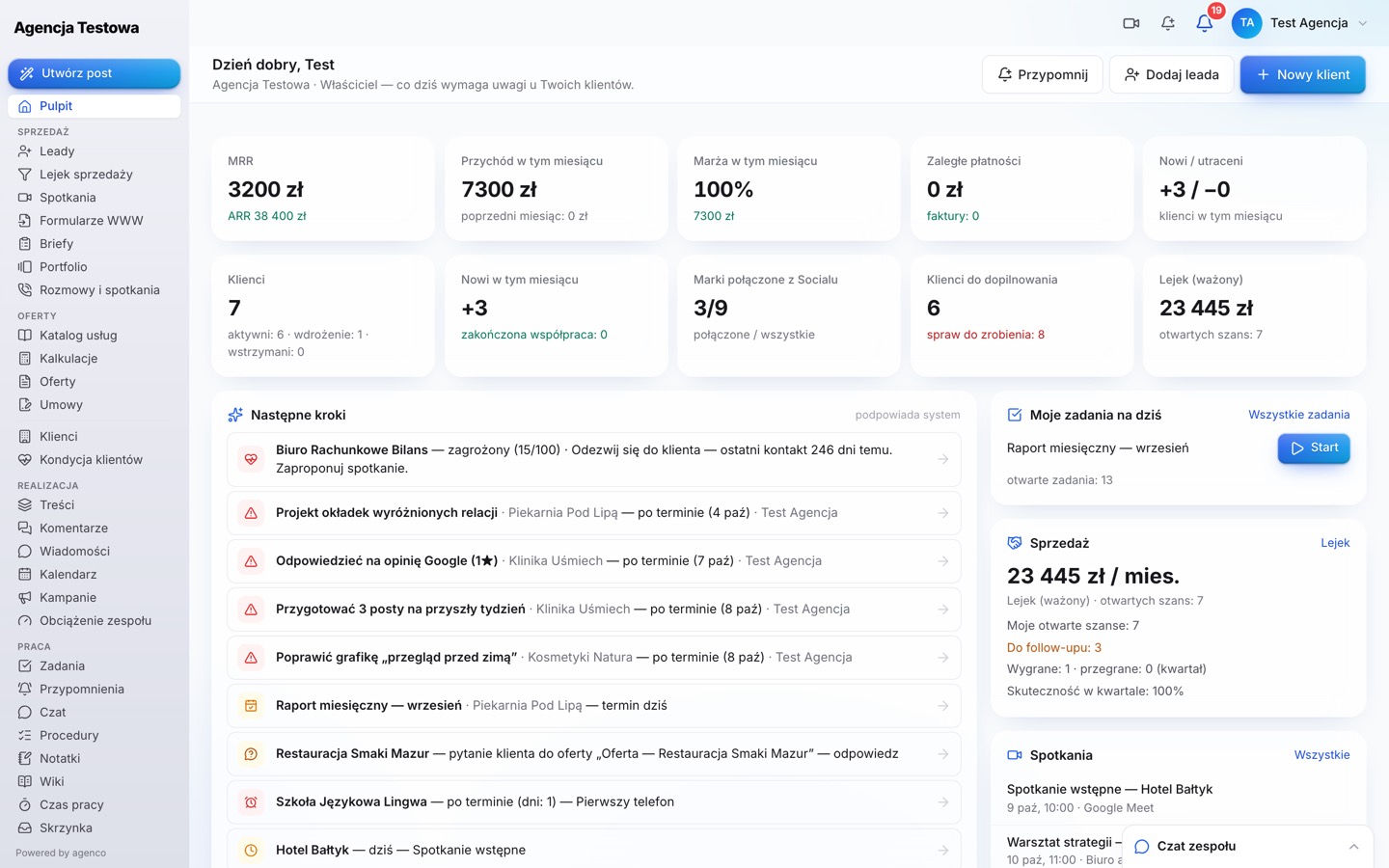Screen dimensions: 1389x868
Task: Open the Szkoła Językowa Lingwa row
Action: coord(594,802)
